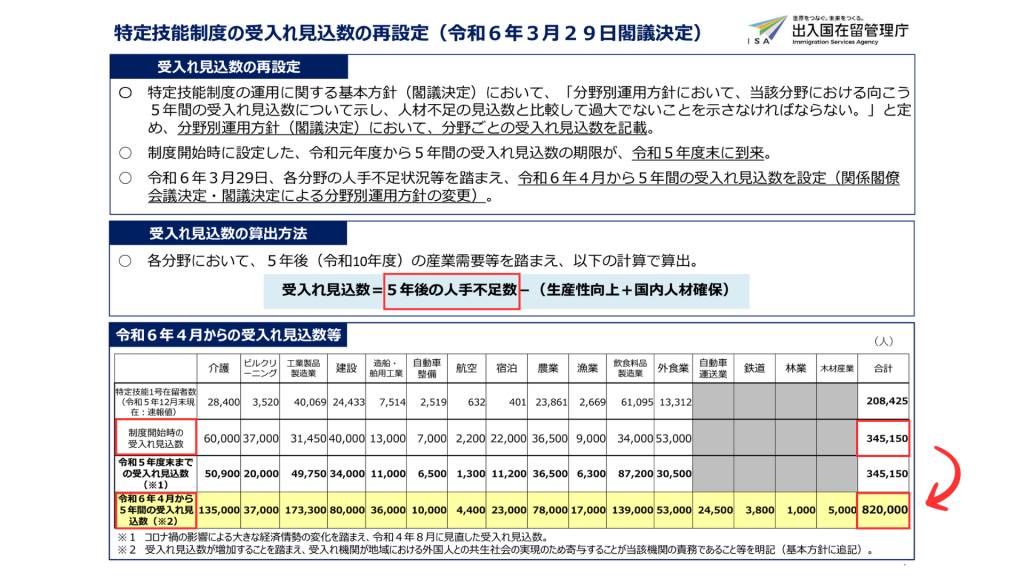Click the red-boxed 345,150 total cell
Screen dimensions: 1024x576
(x=884, y=439)
